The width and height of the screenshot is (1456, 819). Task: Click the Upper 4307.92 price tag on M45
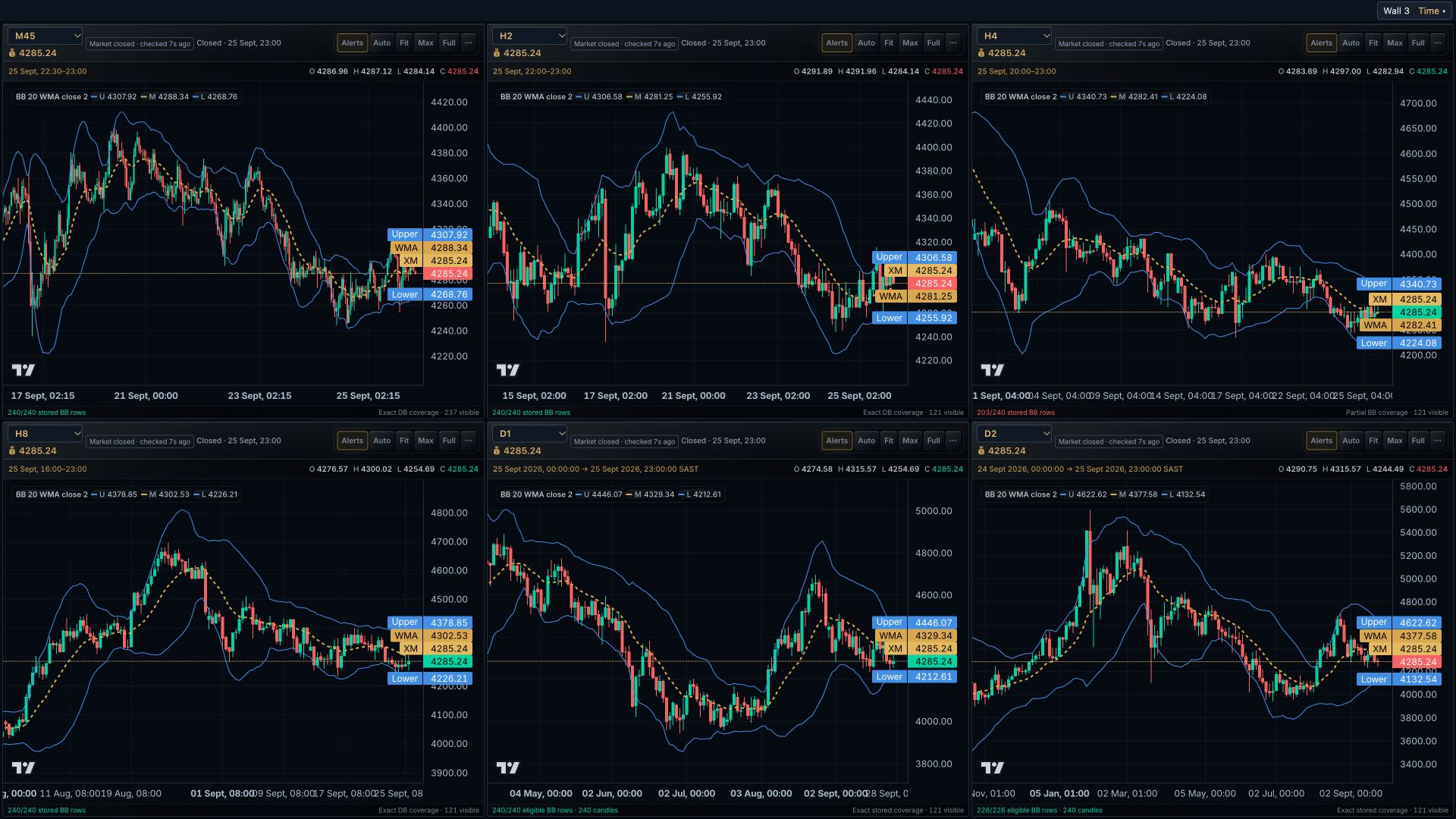point(430,234)
